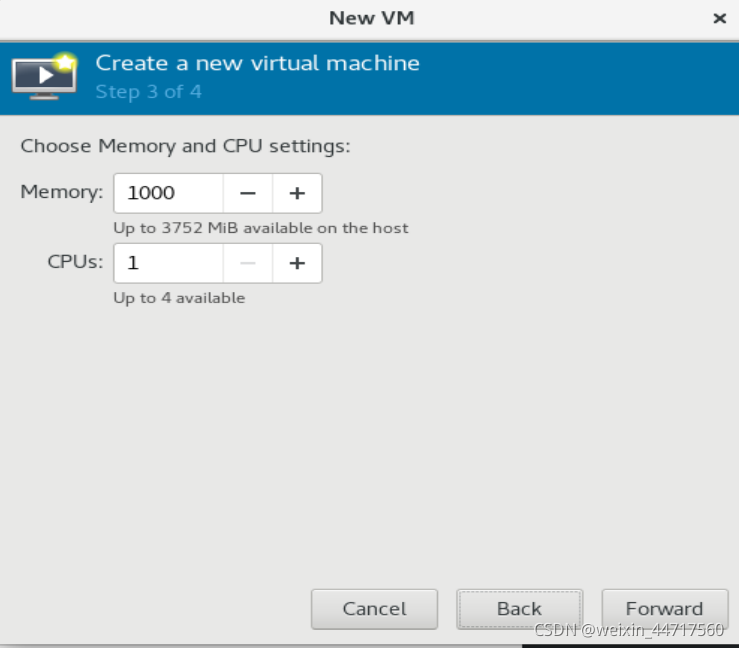Click the 'Create a new virtual machine' title

[x=257, y=63]
